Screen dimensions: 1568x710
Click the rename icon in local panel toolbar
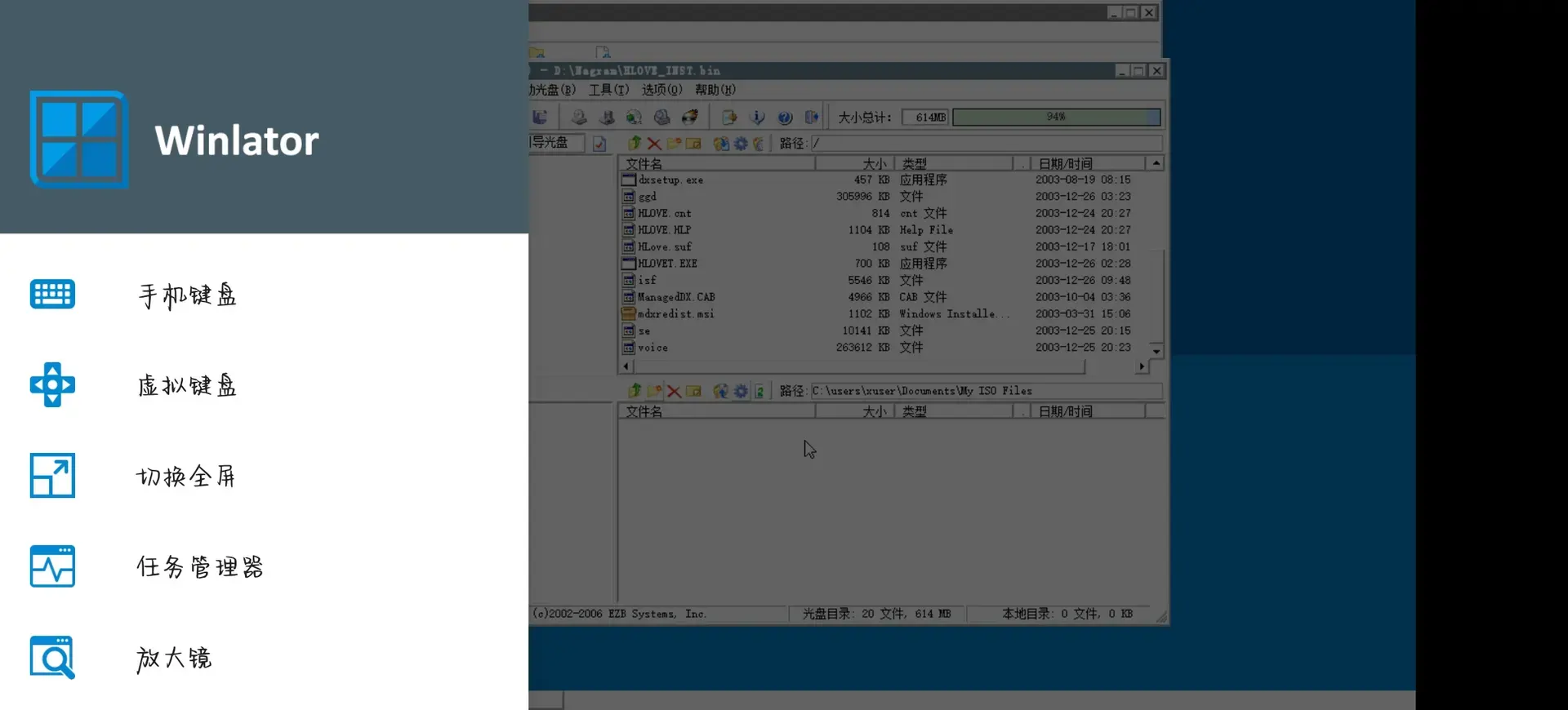(693, 392)
